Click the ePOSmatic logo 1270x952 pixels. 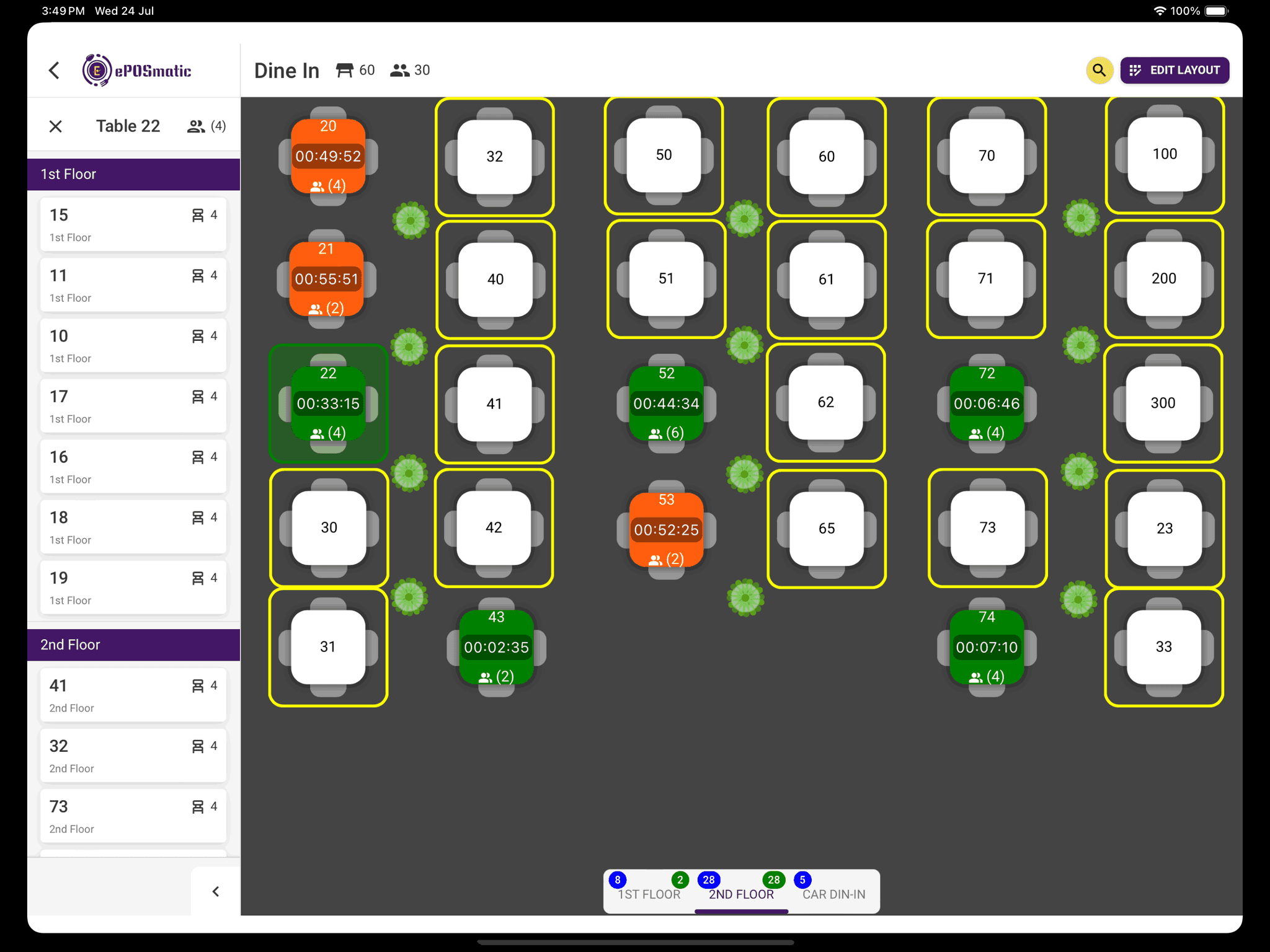tap(137, 70)
